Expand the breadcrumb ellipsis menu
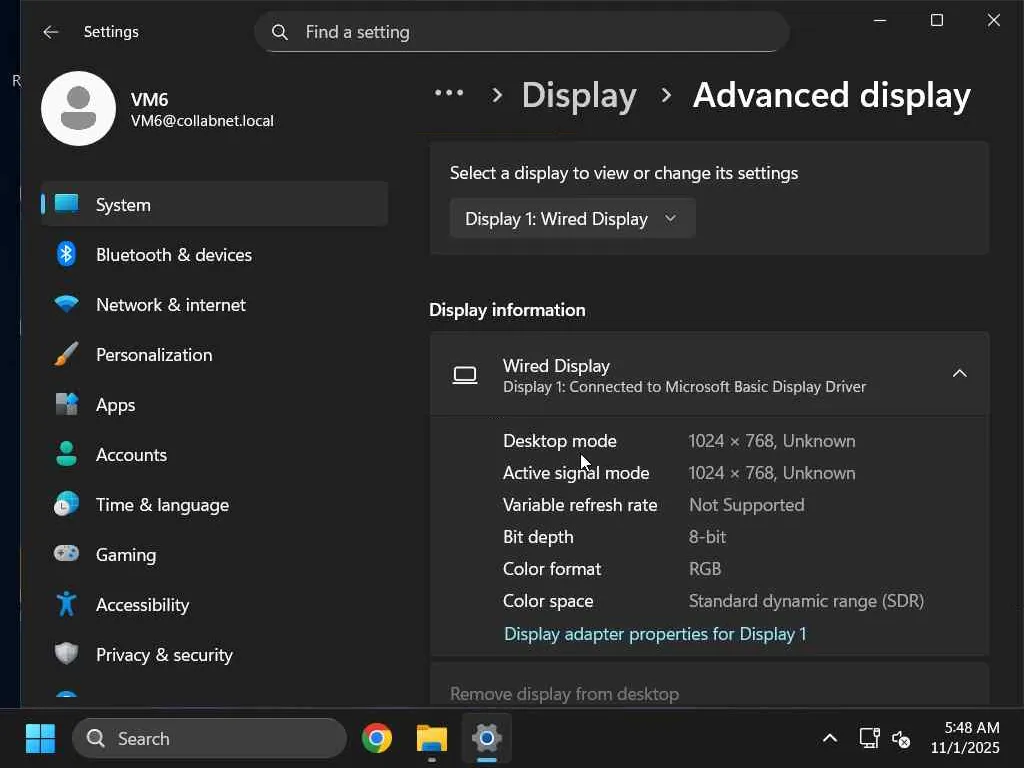 click(449, 94)
